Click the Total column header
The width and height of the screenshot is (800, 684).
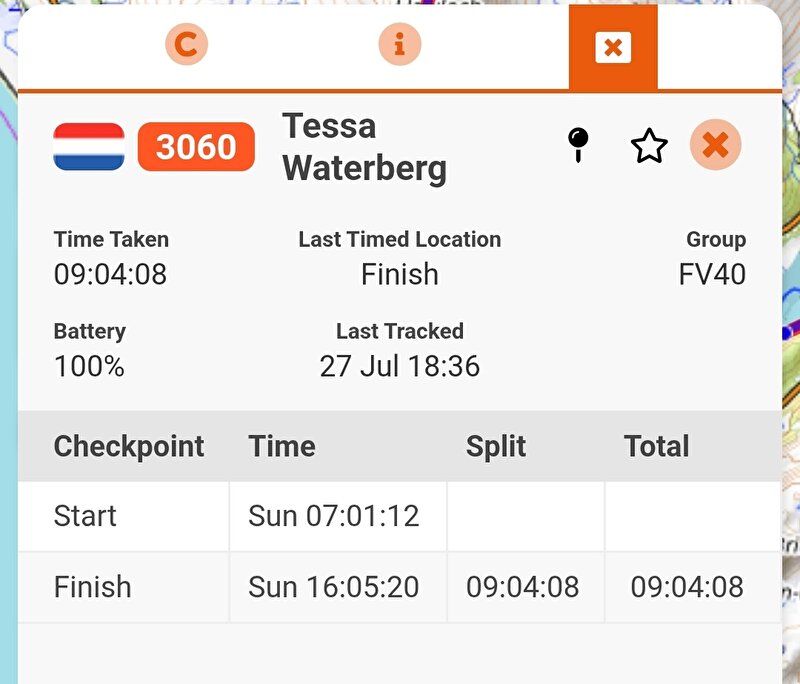656,446
